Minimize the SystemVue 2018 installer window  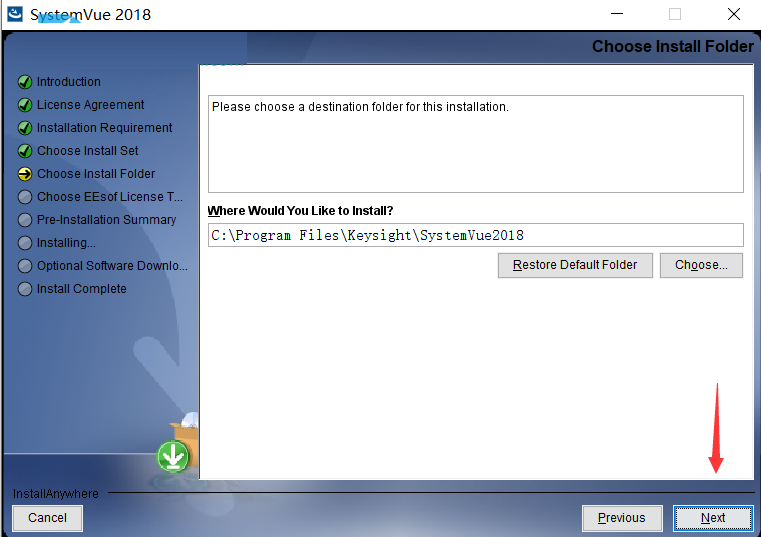pos(617,14)
